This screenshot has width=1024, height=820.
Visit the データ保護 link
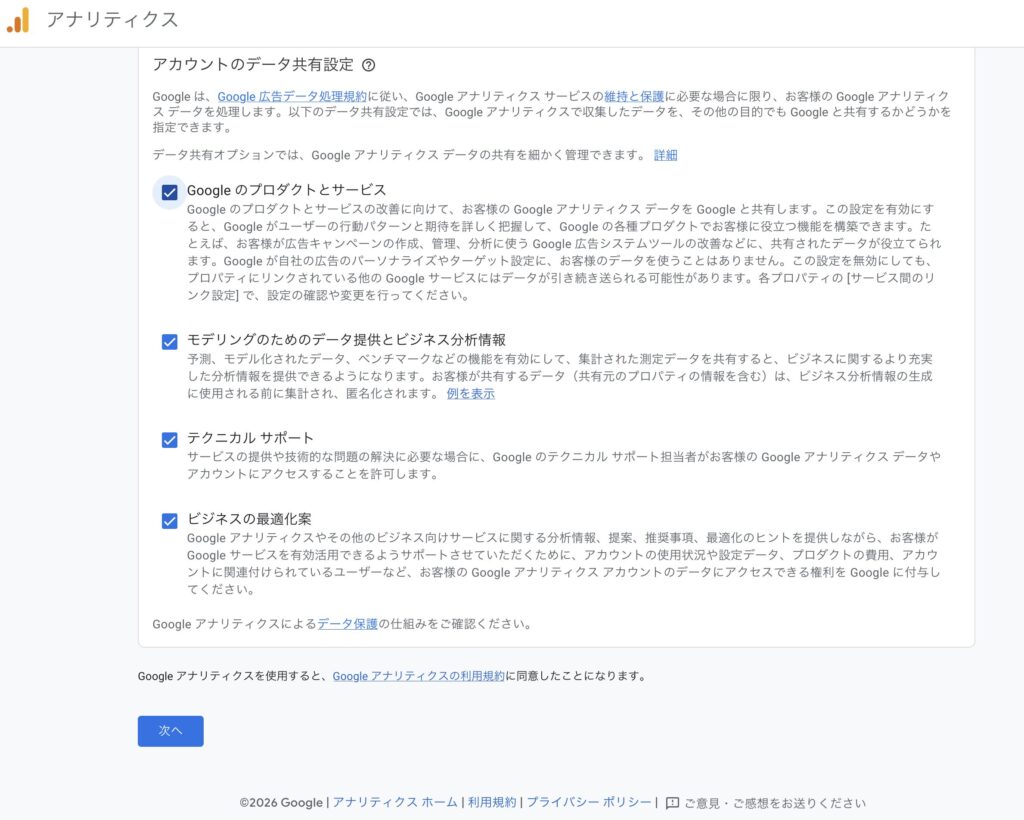348,624
